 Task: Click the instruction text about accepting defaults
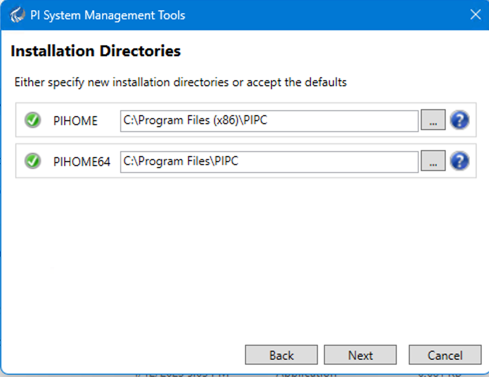[180, 82]
